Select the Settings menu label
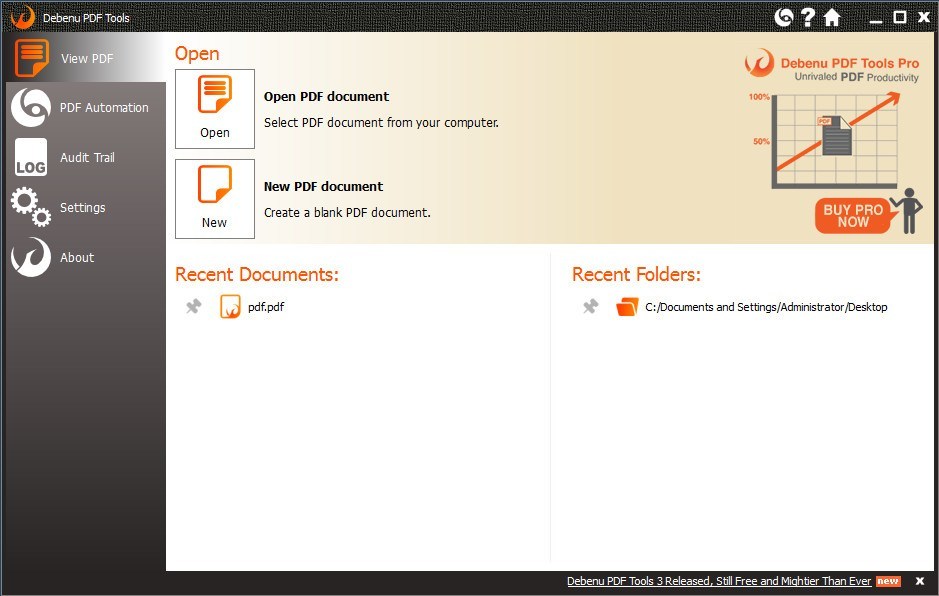Viewport: 939px width, 596px height. click(x=83, y=207)
